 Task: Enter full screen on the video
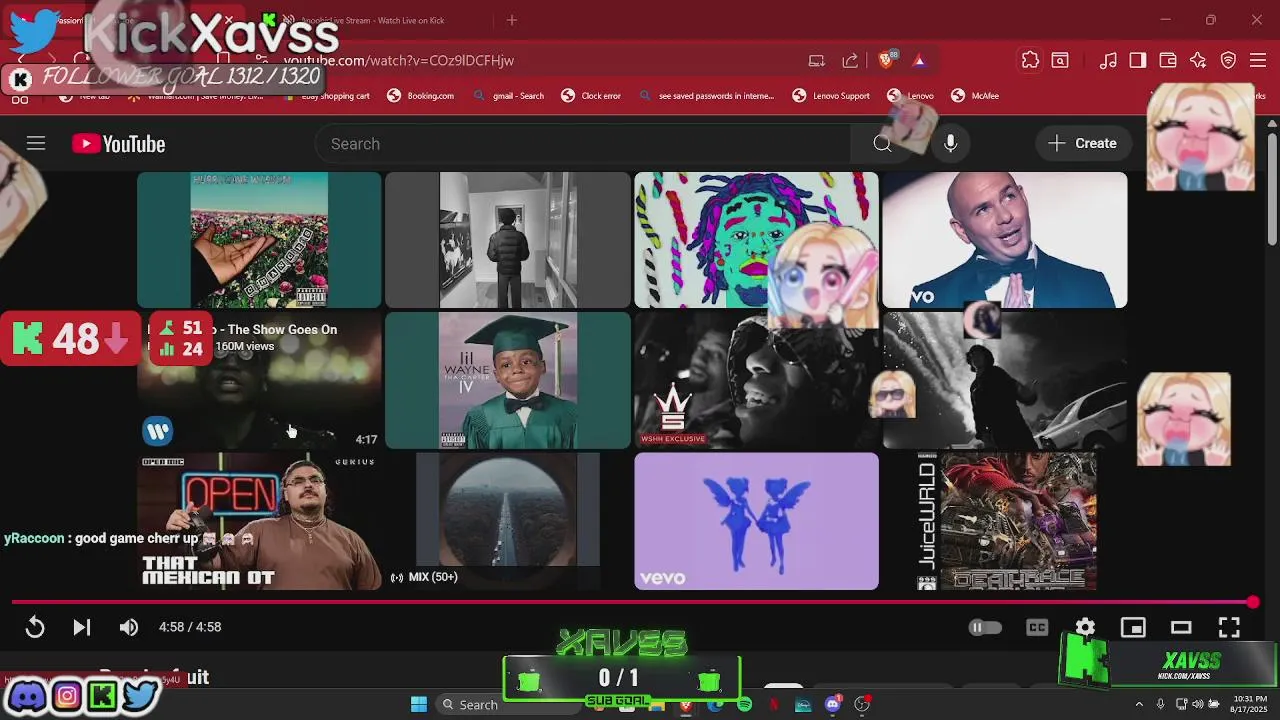tap(1229, 627)
